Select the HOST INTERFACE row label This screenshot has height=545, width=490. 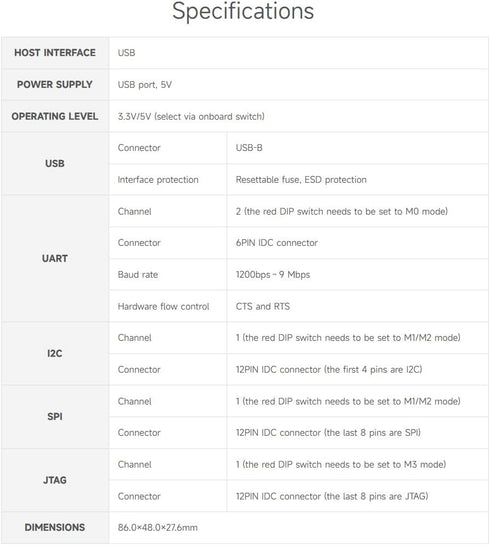pos(55,53)
